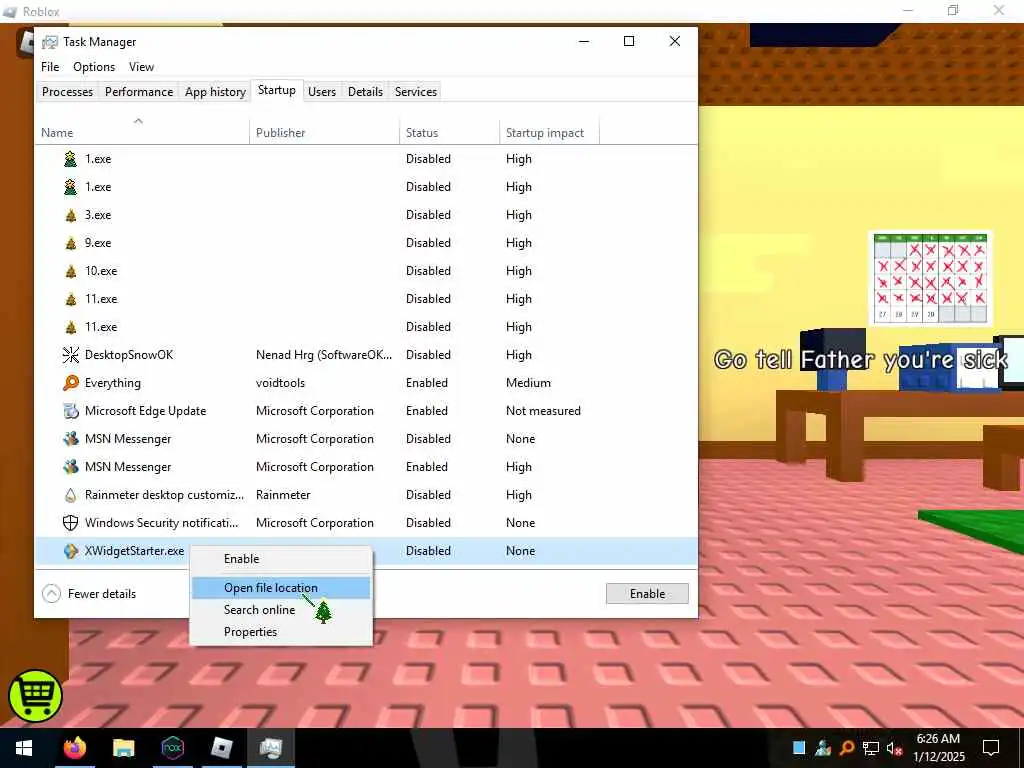The height and width of the screenshot is (768, 1024).
Task: Choose Enable in the context menu
Action: [281, 559]
